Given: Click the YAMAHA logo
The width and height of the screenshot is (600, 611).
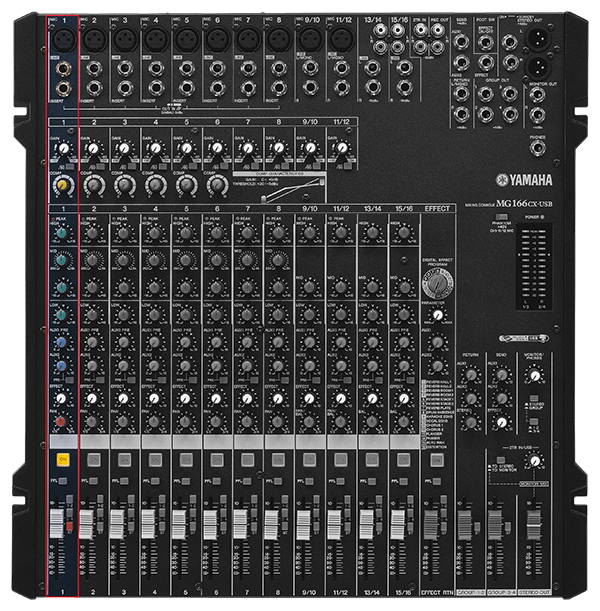Looking at the screenshot, I should coord(524,180).
